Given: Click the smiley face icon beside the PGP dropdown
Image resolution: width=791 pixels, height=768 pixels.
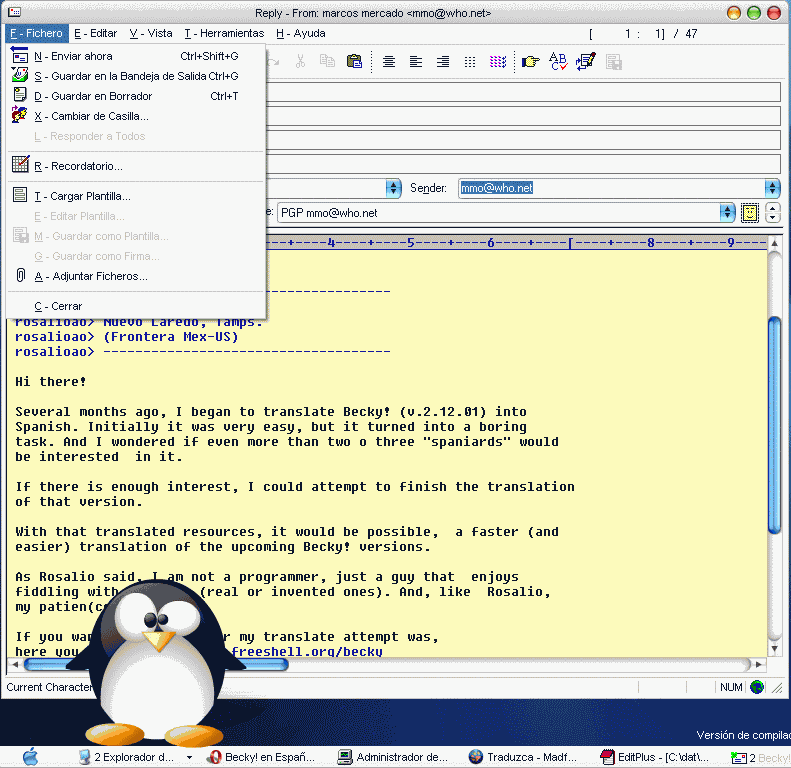Looking at the screenshot, I should coord(750,213).
